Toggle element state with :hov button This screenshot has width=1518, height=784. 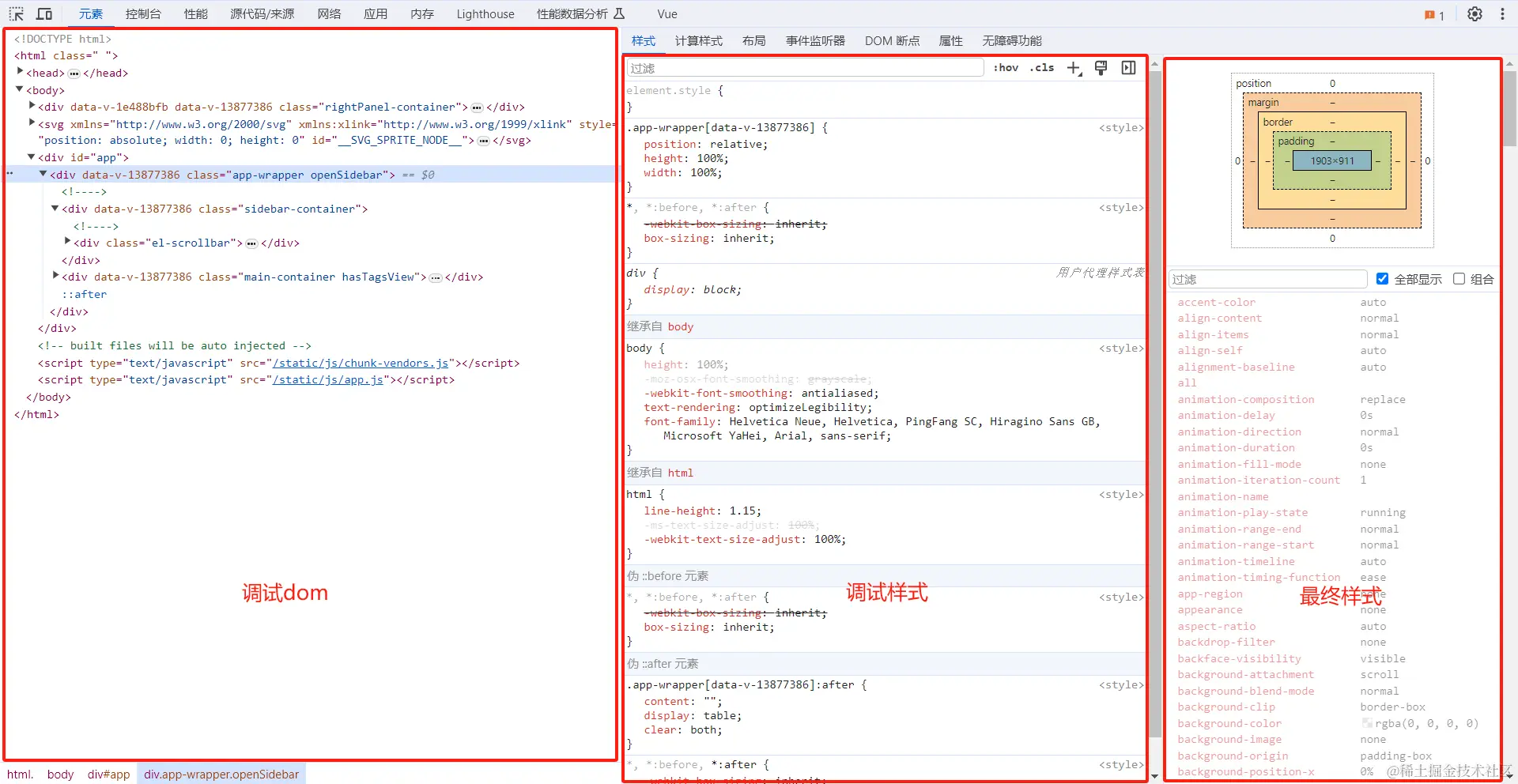point(1006,68)
